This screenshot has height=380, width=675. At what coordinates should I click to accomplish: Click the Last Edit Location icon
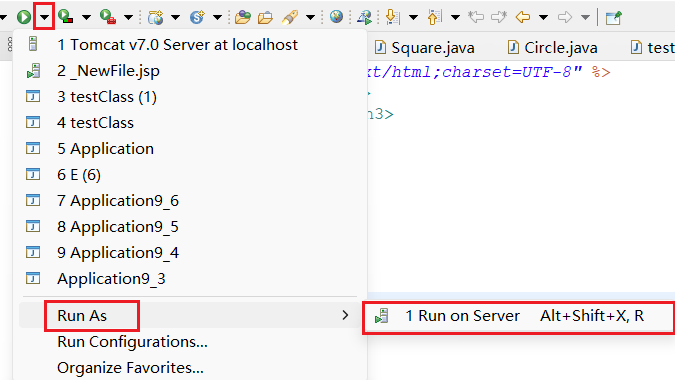pos(476,17)
